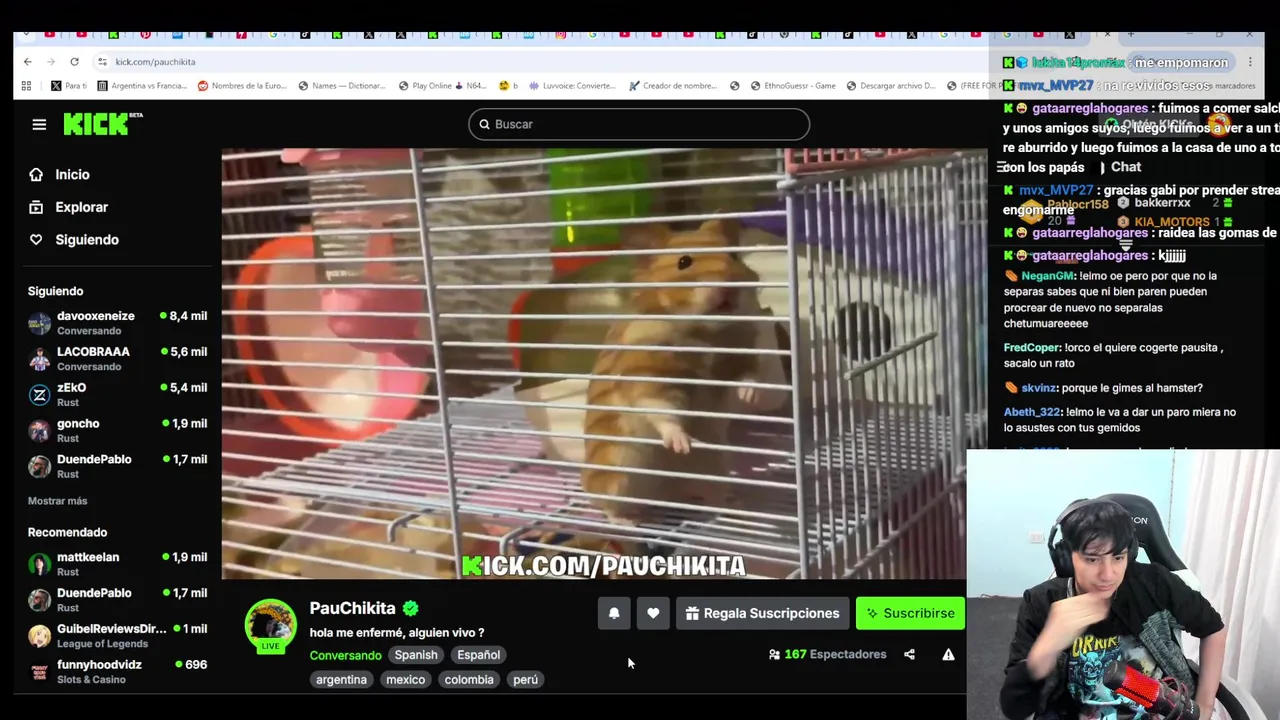Click browser three-dot menu icon
The width and height of the screenshot is (1280, 720).
coord(1250,62)
